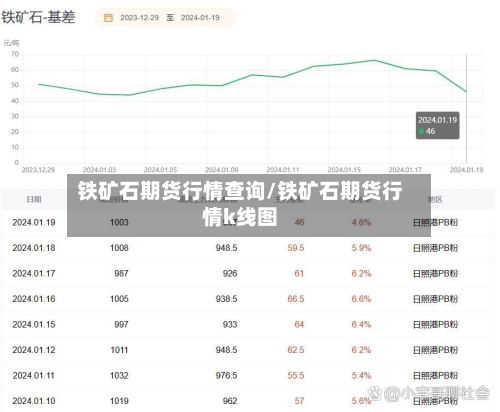The width and height of the screenshot is (500, 412).
Task: Click futures price 948.5 in the 2024.01.18 row
Action: click(x=226, y=248)
